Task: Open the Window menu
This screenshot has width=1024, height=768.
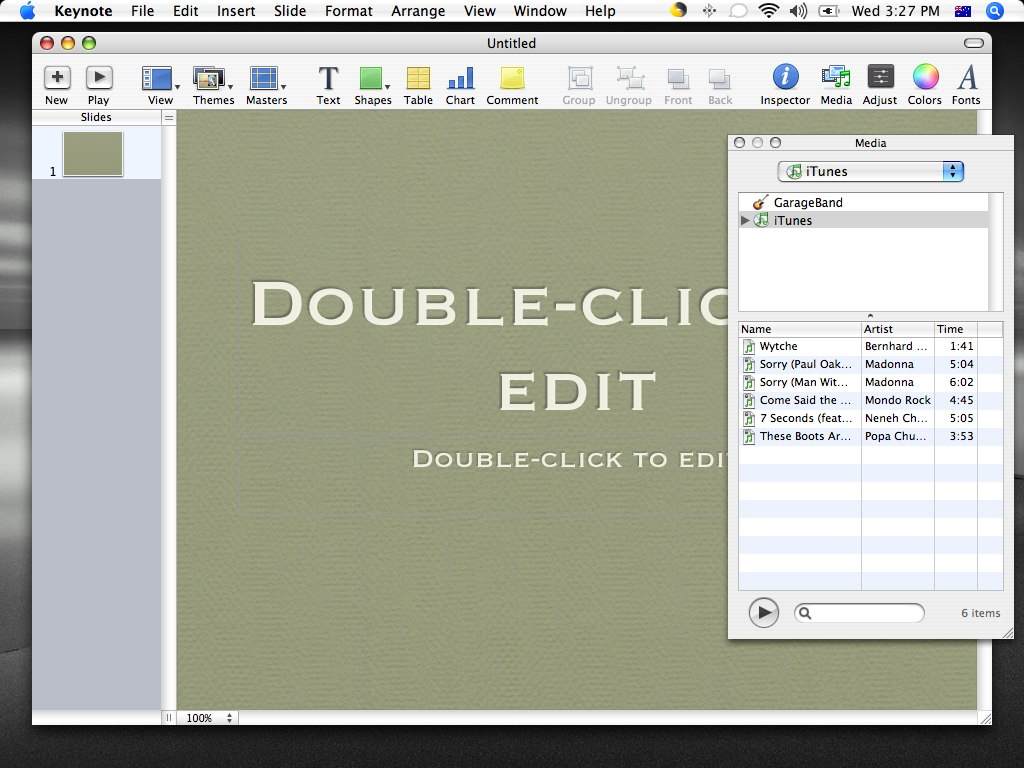Action: 540,11
